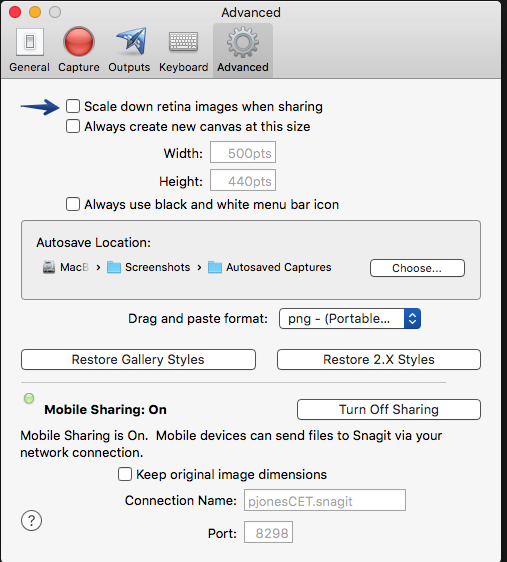
Task: Open the Drag and paste format dropdown
Action: (350, 318)
